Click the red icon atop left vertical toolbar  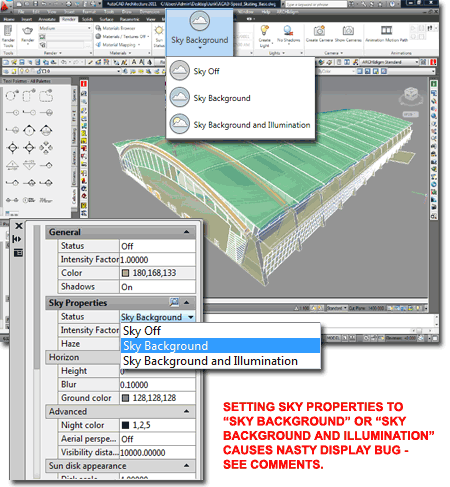(x=84, y=84)
